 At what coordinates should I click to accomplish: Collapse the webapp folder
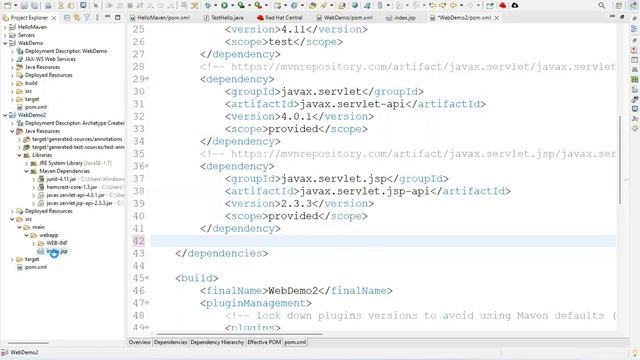point(27,235)
